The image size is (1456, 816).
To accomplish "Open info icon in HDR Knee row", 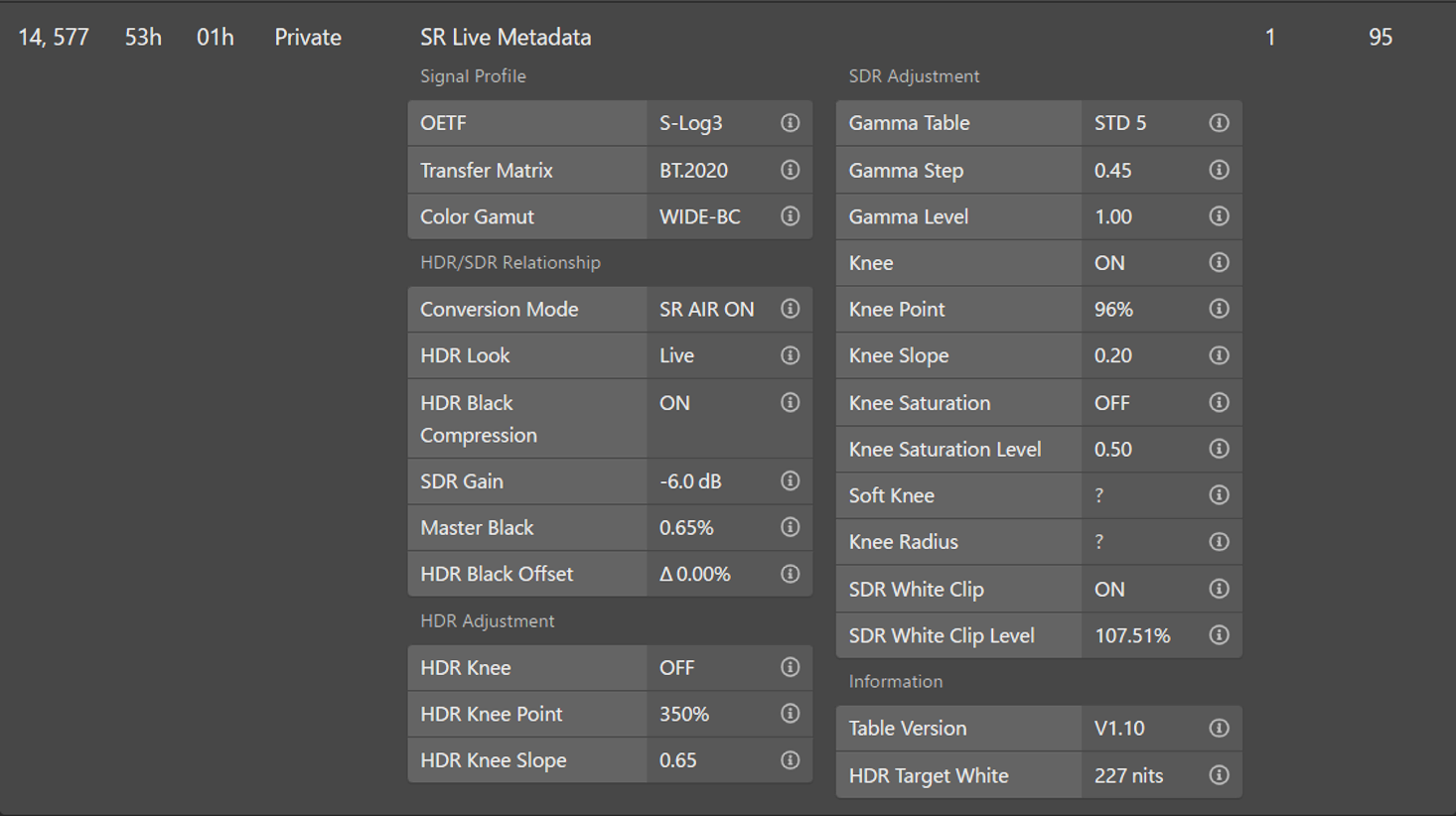I will pyautogui.click(x=790, y=667).
